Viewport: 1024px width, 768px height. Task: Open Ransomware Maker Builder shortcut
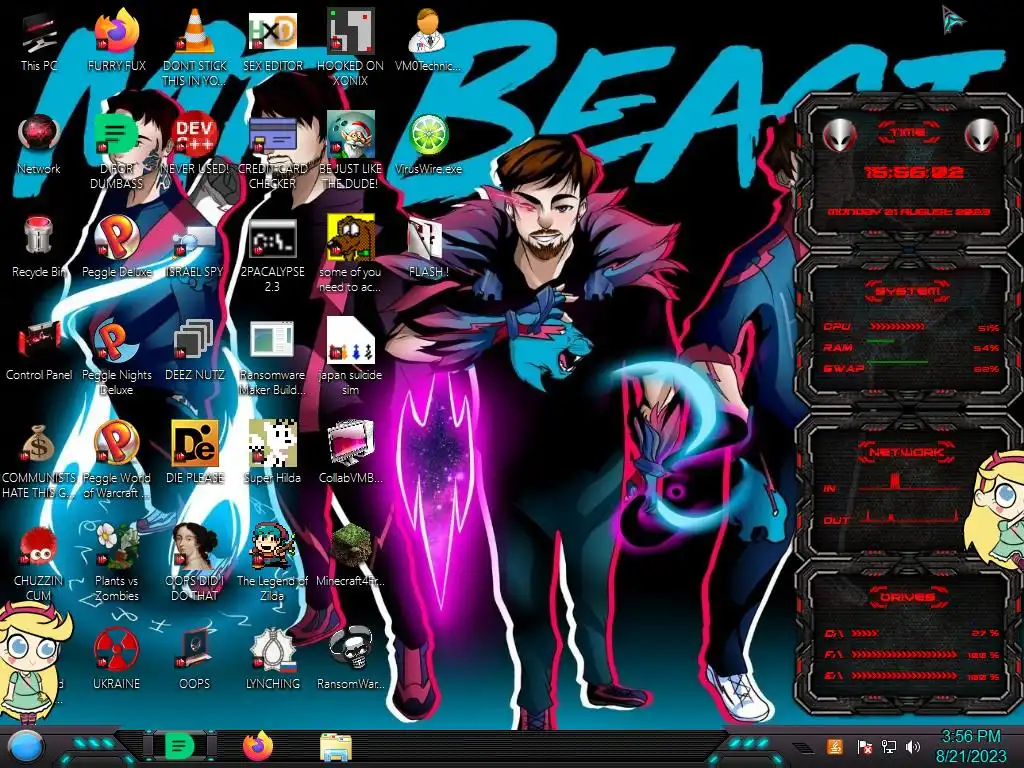tap(272, 358)
